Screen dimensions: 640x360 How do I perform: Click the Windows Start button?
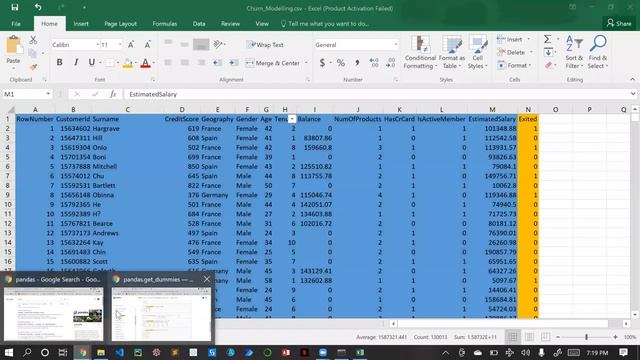(9, 352)
